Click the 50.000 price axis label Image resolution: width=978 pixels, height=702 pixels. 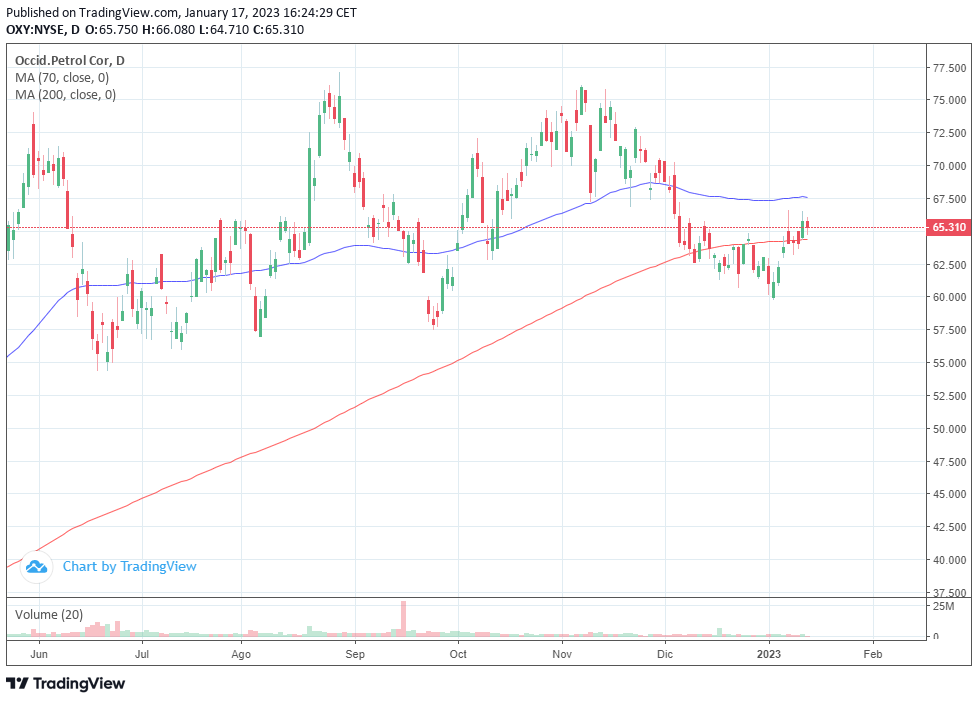click(949, 429)
